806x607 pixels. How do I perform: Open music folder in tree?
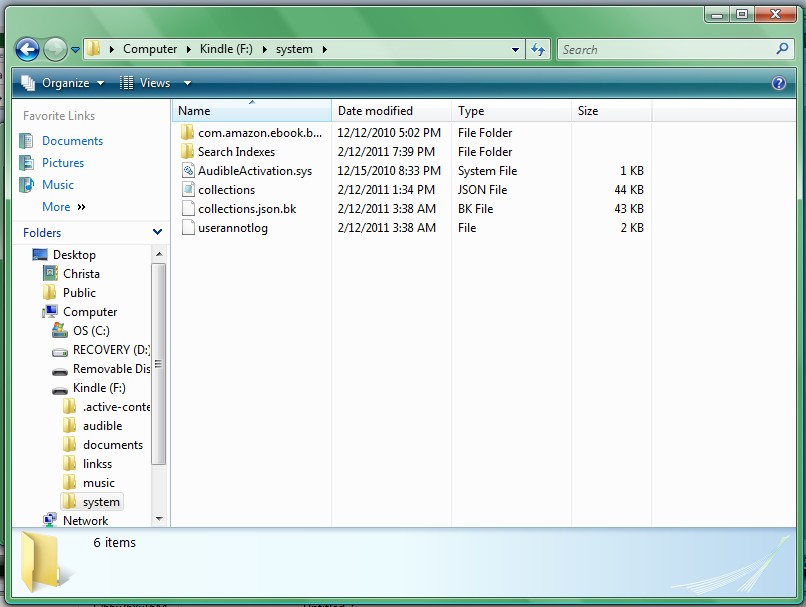[x=99, y=483]
